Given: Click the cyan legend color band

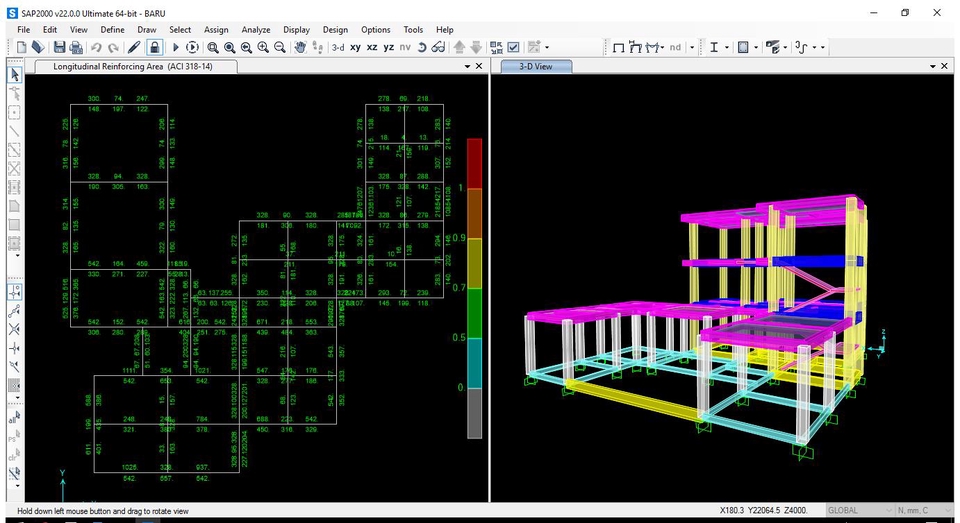Looking at the screenshot, I should click(474, 364).
